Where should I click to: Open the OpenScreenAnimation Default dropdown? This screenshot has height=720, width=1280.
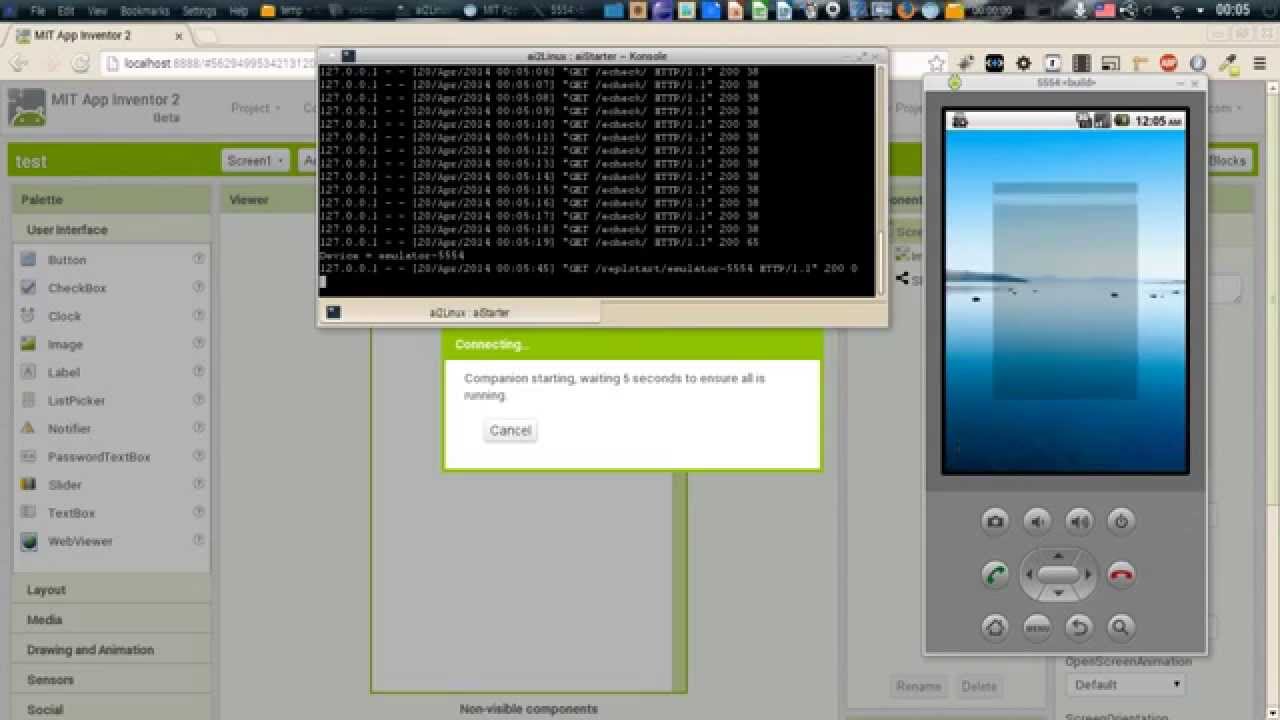(1126, 685)
